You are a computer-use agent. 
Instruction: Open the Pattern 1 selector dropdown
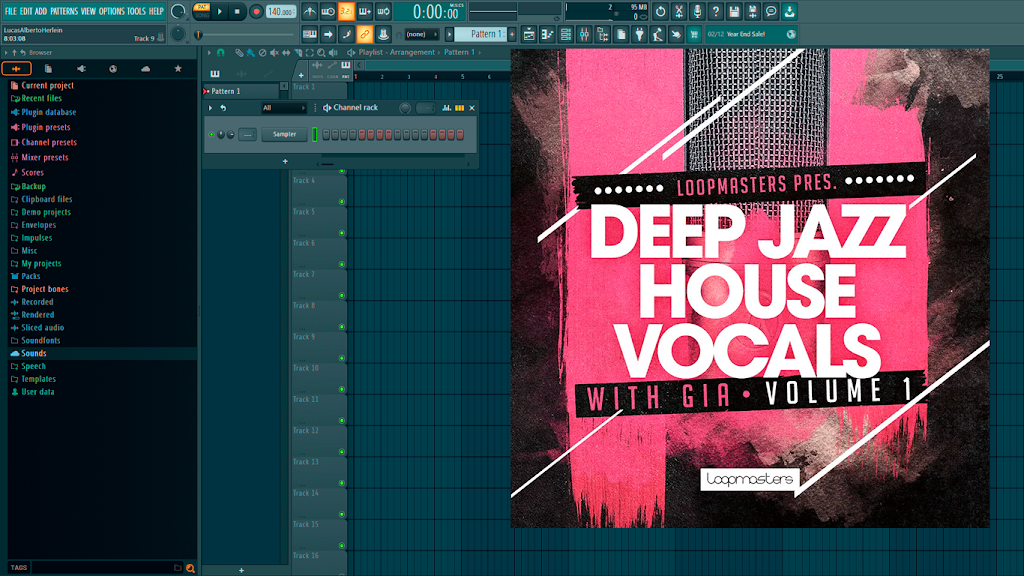[x=483, y=34]
